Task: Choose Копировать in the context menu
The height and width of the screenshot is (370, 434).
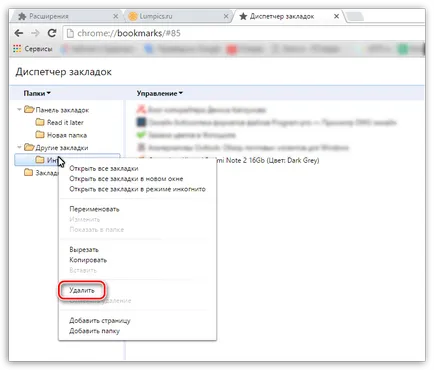Action: (x=88, y=260)
